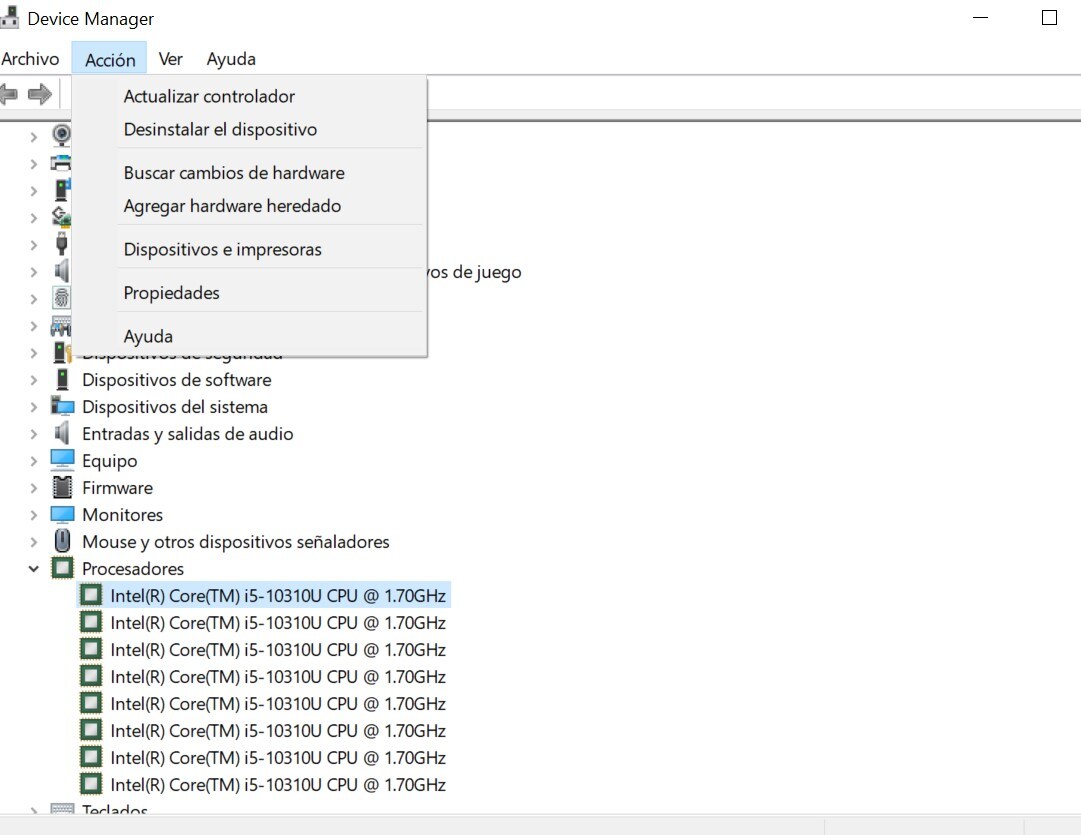Click the partially visible 'de juego' text
The height and width of the screenshot is (835, 1081).
(486, 272)
